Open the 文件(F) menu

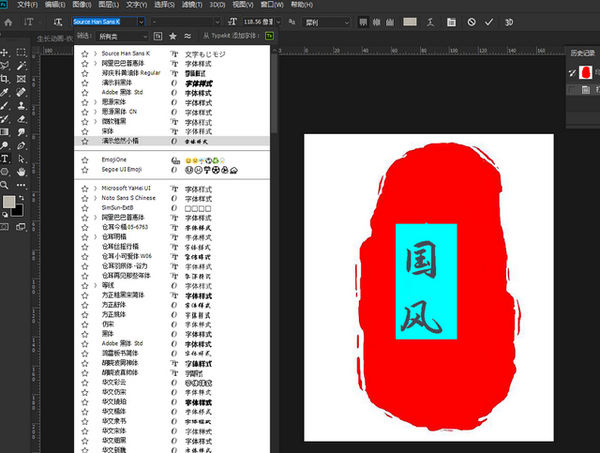(x=27, y=5)
